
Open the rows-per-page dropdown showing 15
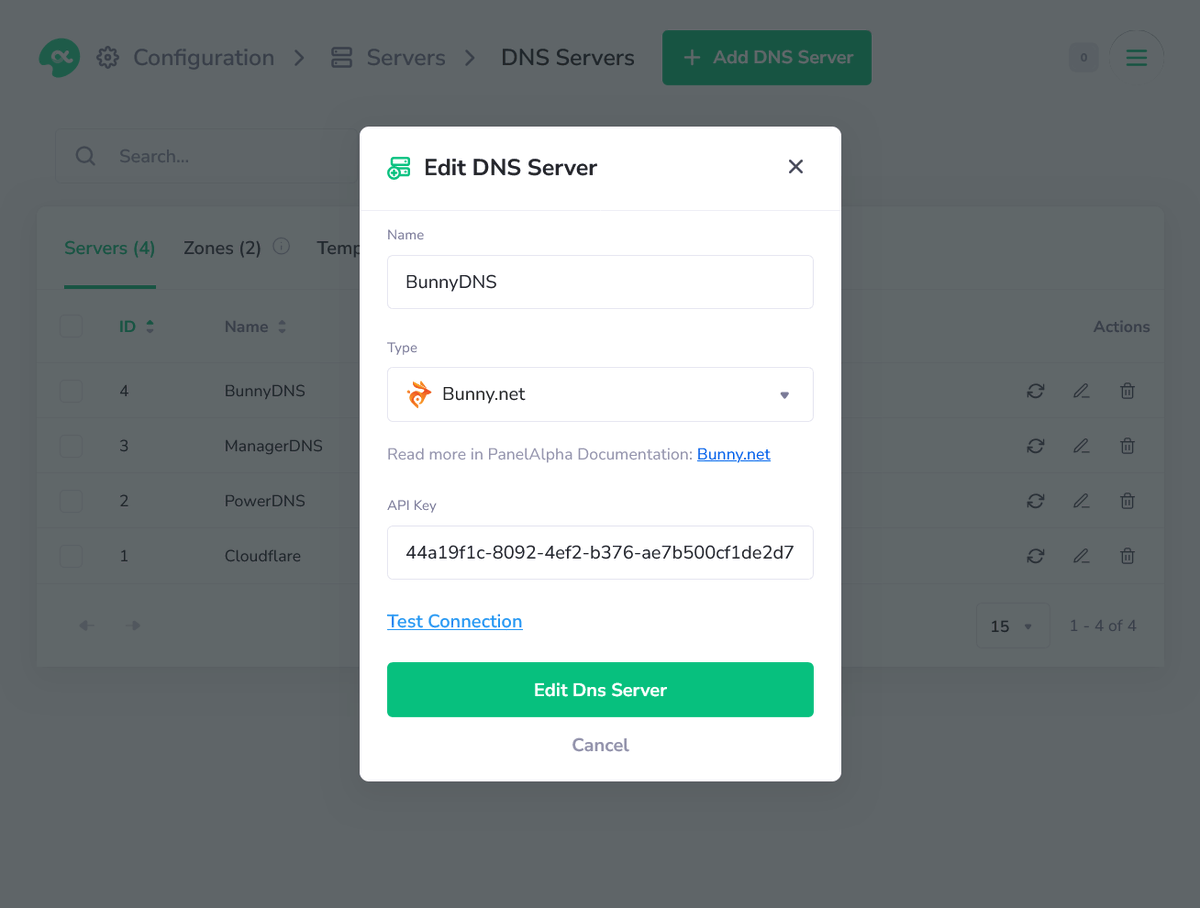(1013, 626)
